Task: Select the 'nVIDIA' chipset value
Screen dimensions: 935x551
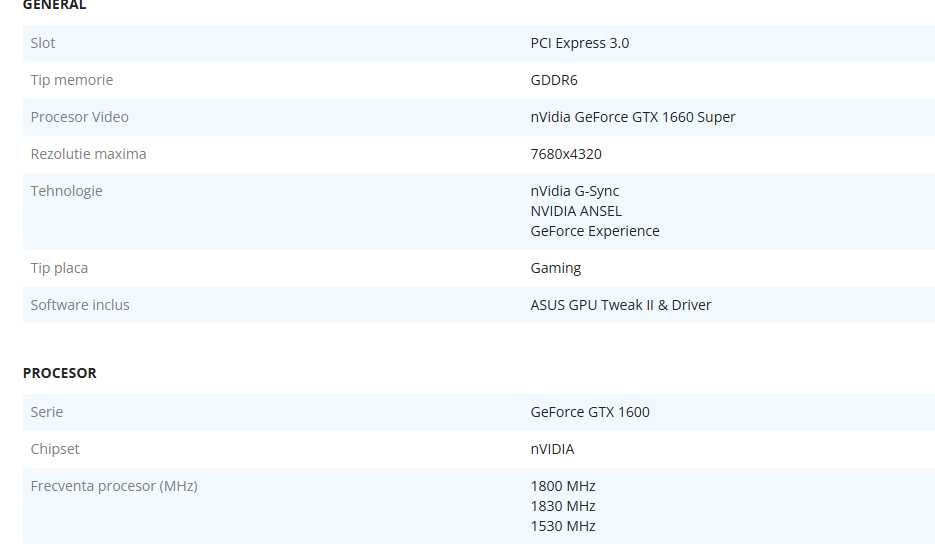Action: tap(552, 449)
